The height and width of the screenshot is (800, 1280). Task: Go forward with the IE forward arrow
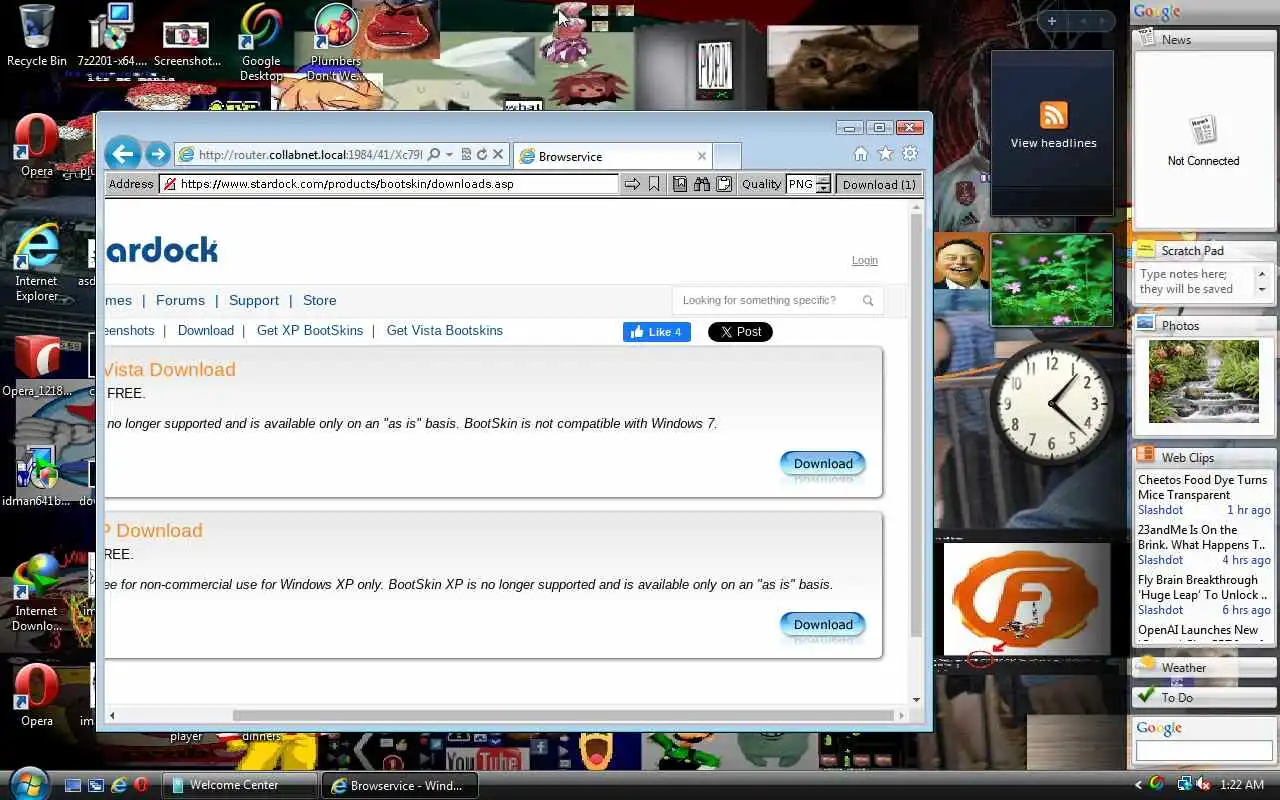[157, 154]
